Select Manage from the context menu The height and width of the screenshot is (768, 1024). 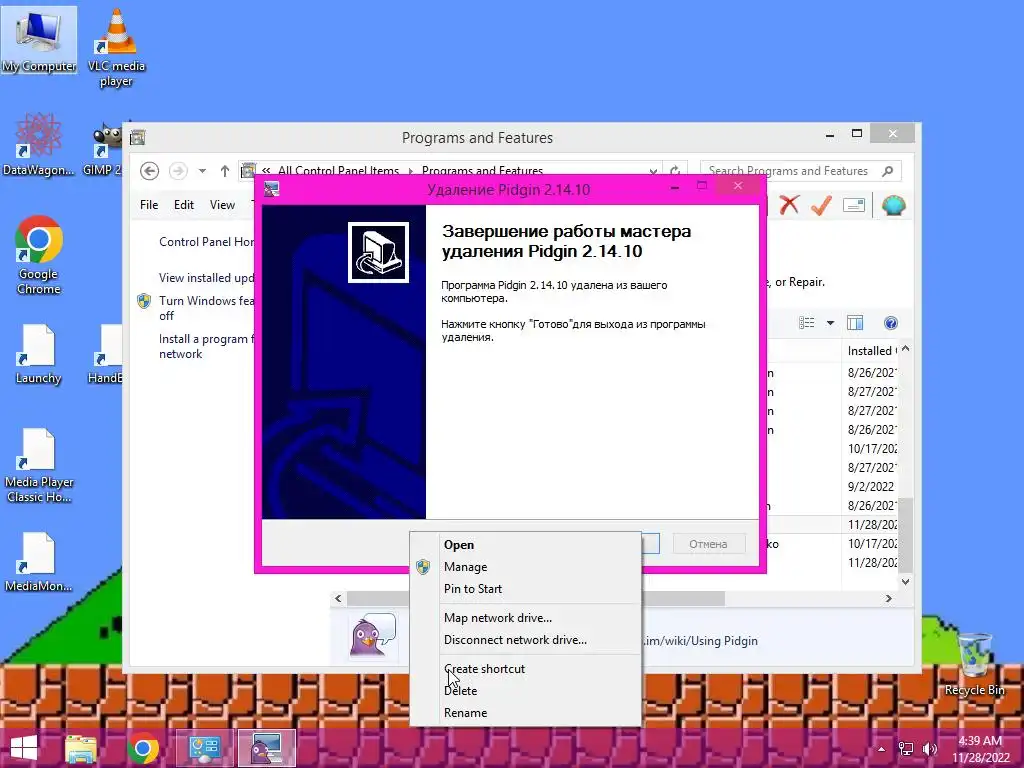(x=465, y=567)
